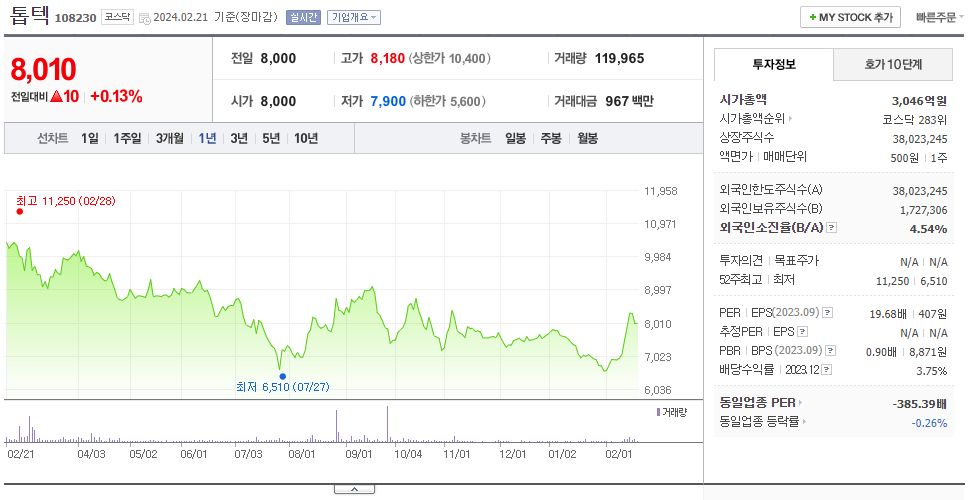Click the help icon beside PBR BPS(2023.09)
Image resolution: width=968 pixels, height=500 pixels.
[x=831, y=351]
